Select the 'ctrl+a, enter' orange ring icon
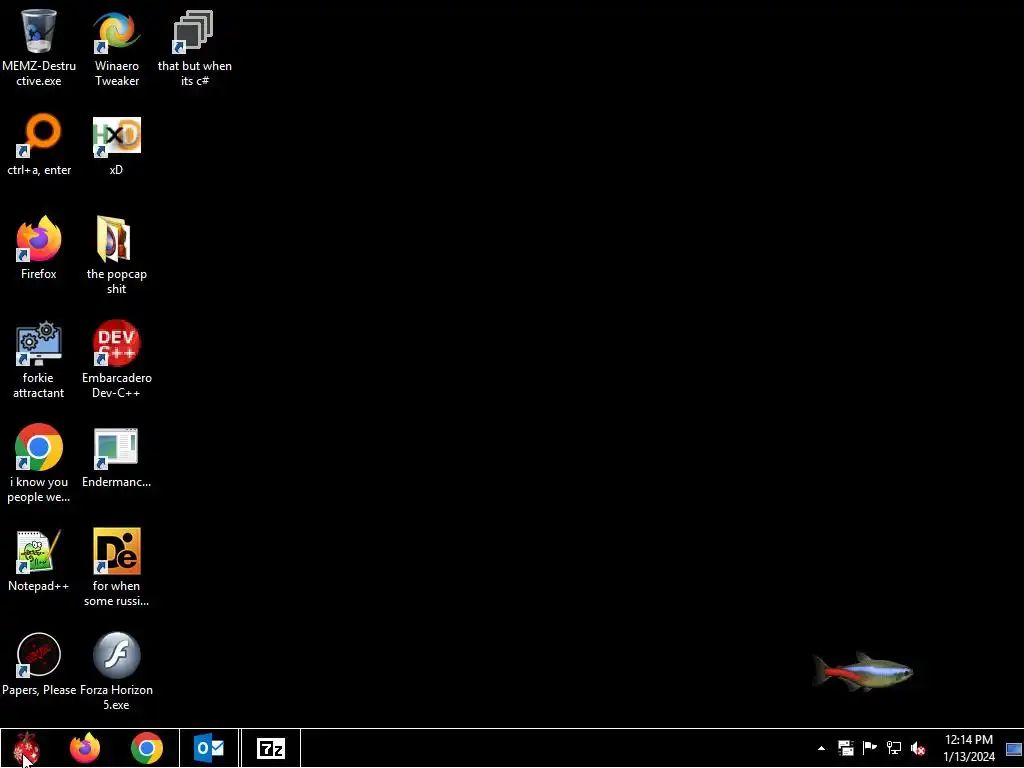 coord(39,136)
